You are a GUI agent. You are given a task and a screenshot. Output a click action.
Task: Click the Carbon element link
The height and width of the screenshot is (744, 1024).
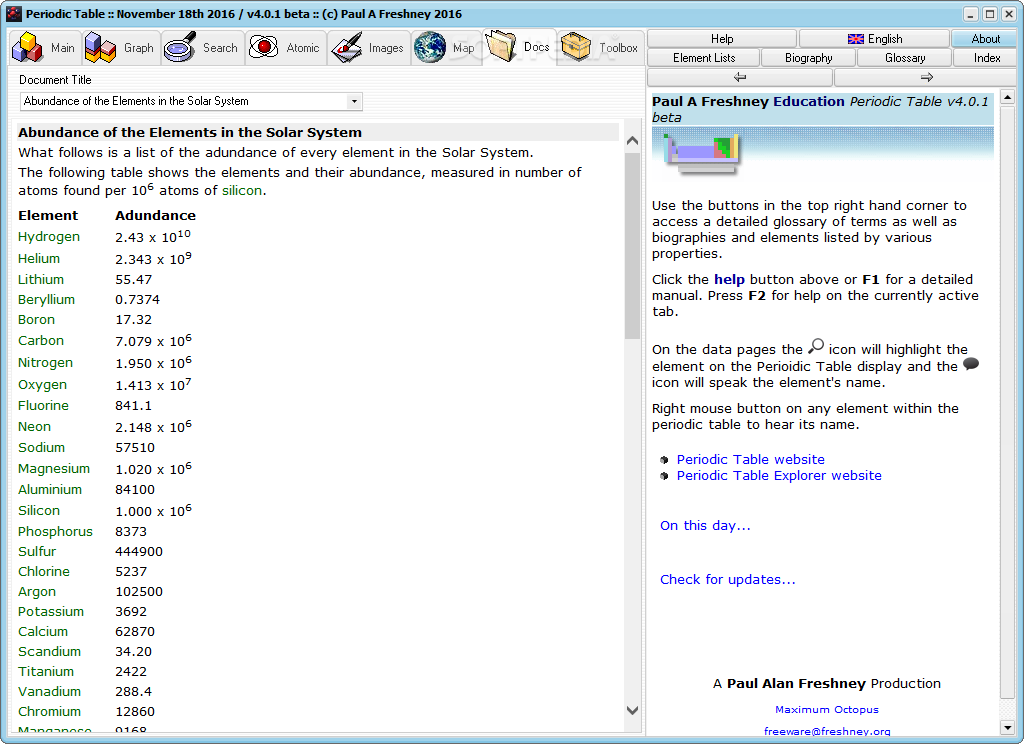tap(41, 340)
